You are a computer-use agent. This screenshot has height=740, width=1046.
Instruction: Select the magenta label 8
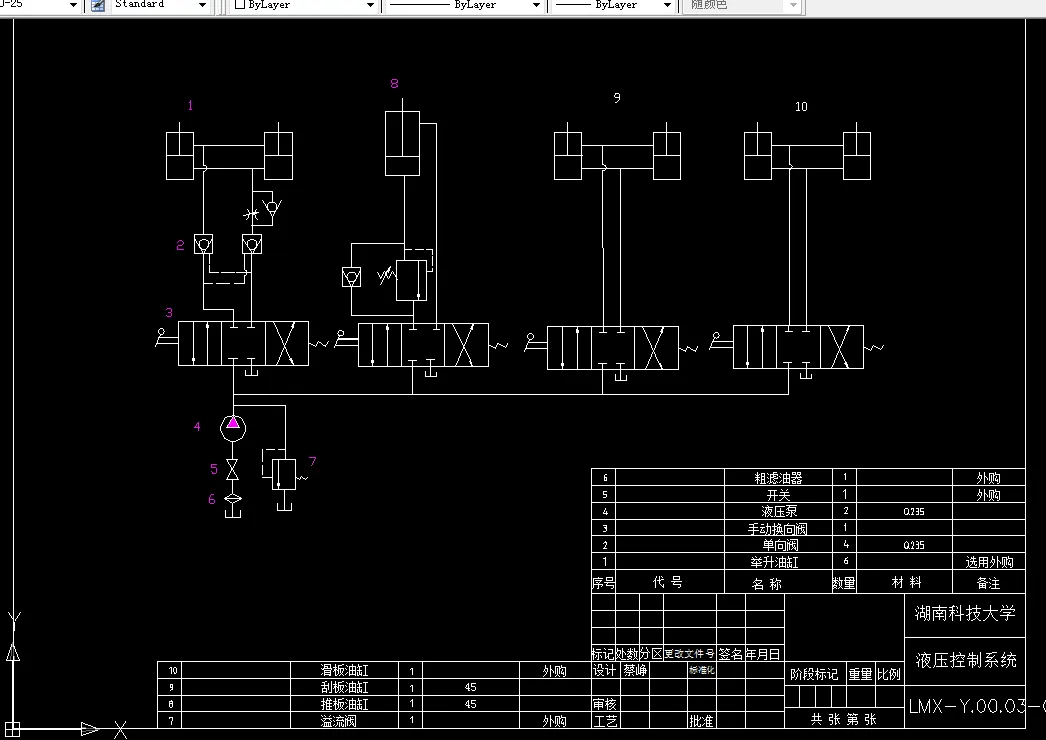[x=394, y=83]
